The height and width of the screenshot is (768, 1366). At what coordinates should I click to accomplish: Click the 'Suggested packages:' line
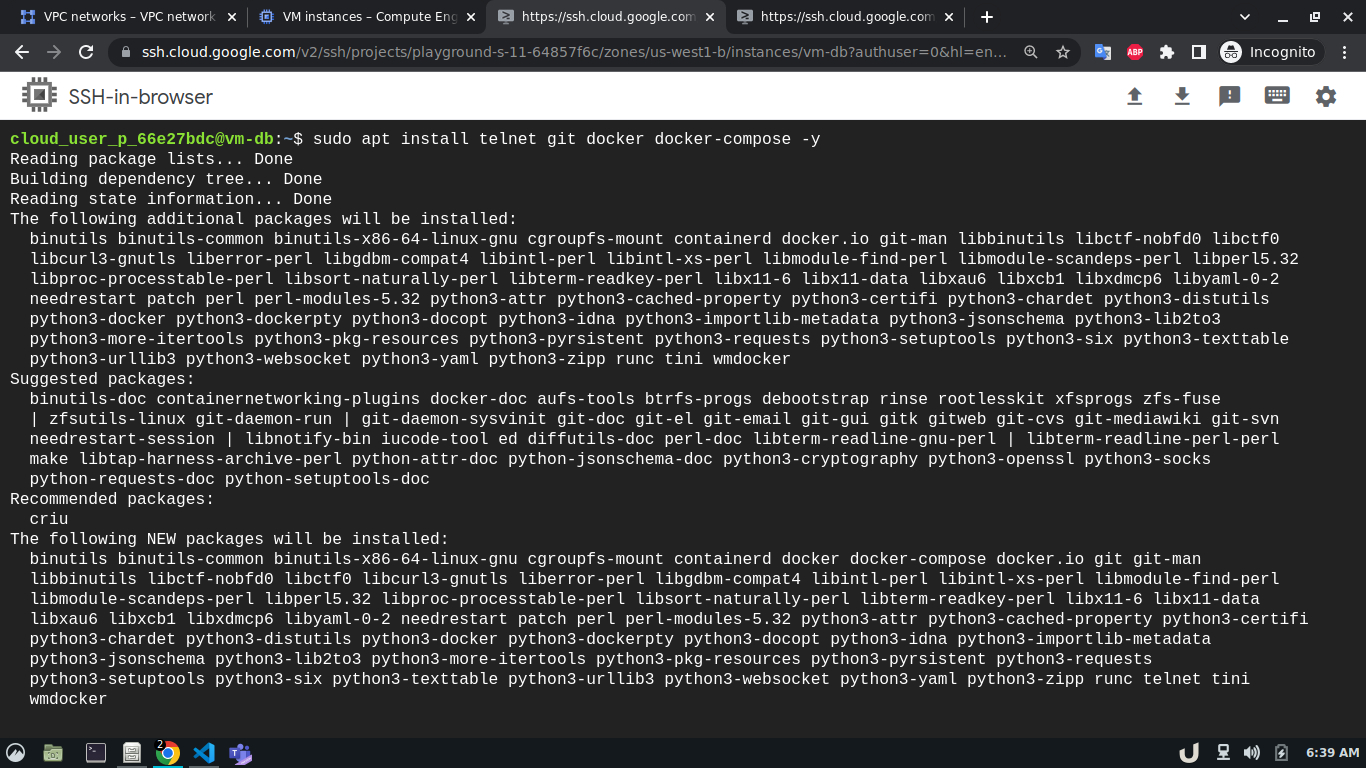[103, 379]
